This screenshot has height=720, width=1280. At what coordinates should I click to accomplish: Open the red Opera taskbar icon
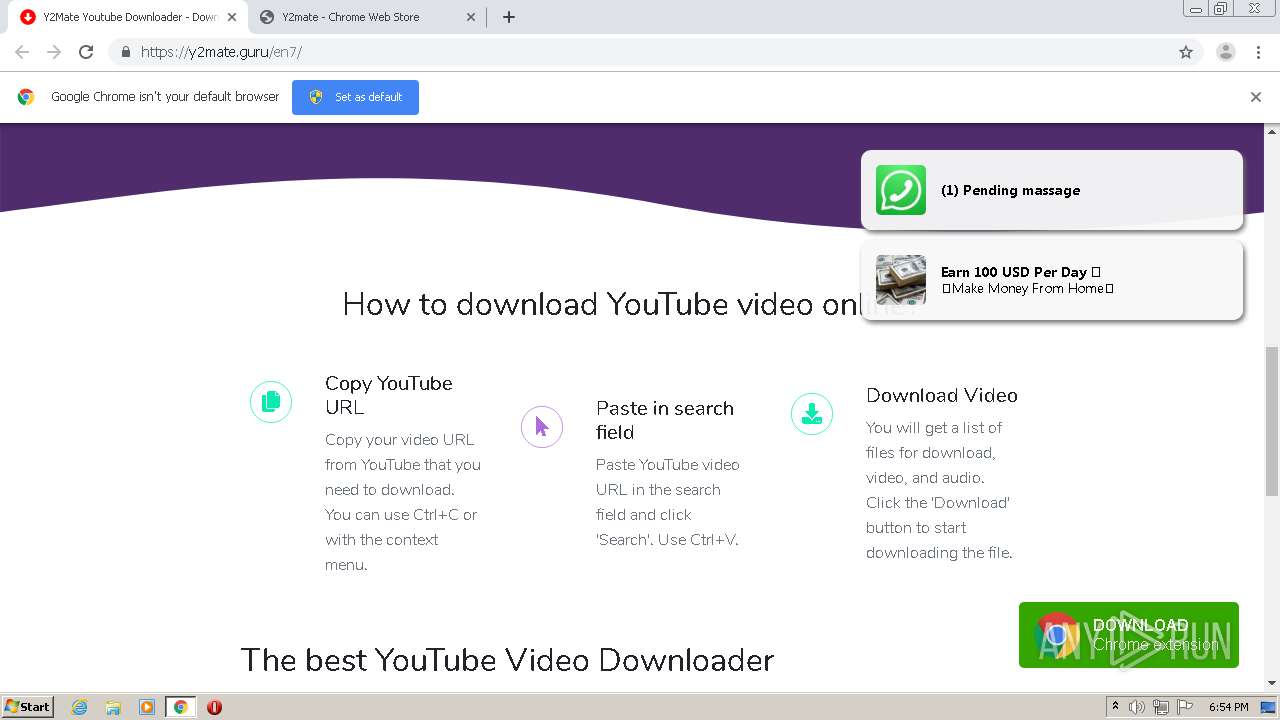214,707
